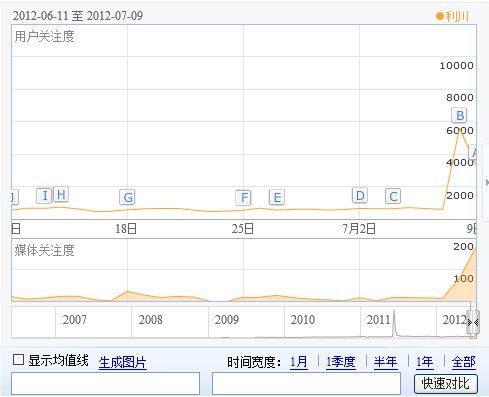This screenshot has height=397, width=489.
Task: Click the 18日 axis date label
Action: (x=126, y=229)
